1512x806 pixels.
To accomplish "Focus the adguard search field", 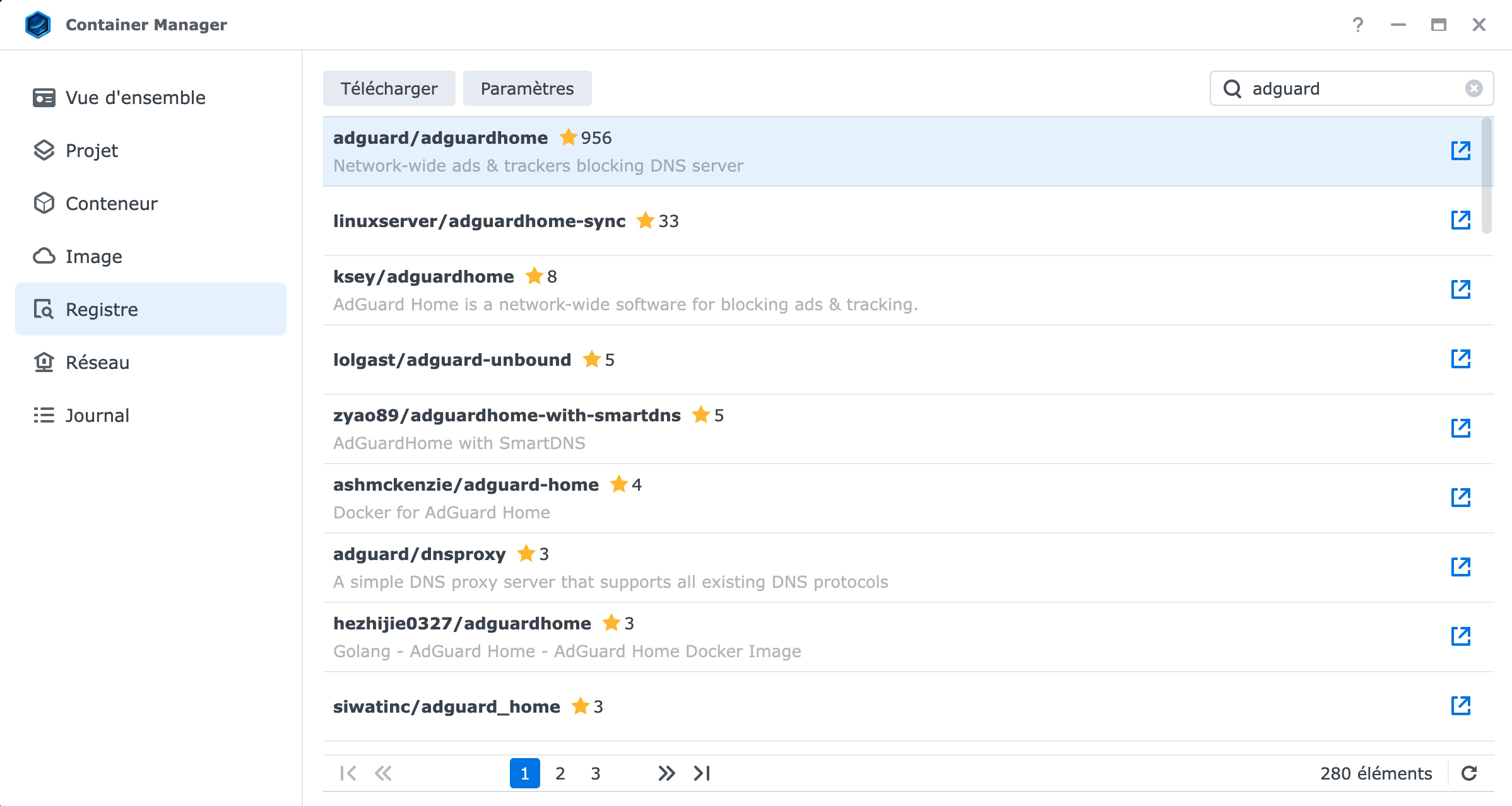I will pyautogui.click(x=1352, y=88).
